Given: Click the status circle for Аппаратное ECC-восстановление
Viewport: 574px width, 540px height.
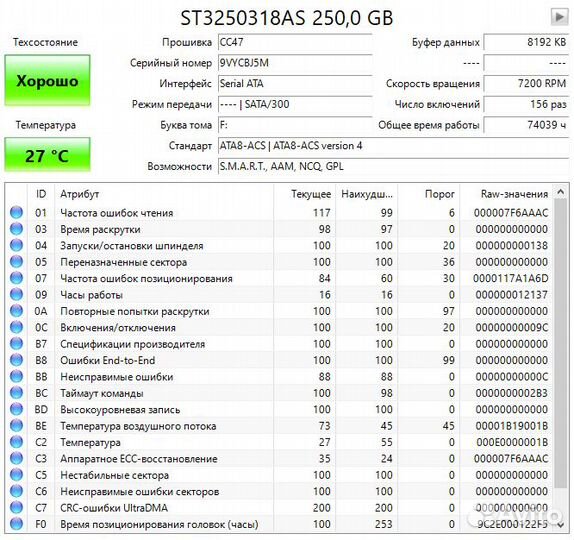Looking at the screenshot, I should [16, 458].
